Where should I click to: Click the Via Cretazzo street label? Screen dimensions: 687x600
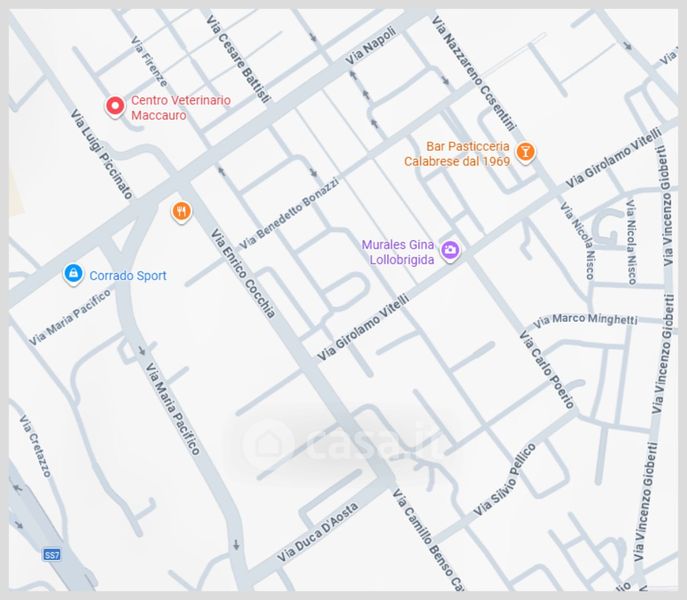35,446
